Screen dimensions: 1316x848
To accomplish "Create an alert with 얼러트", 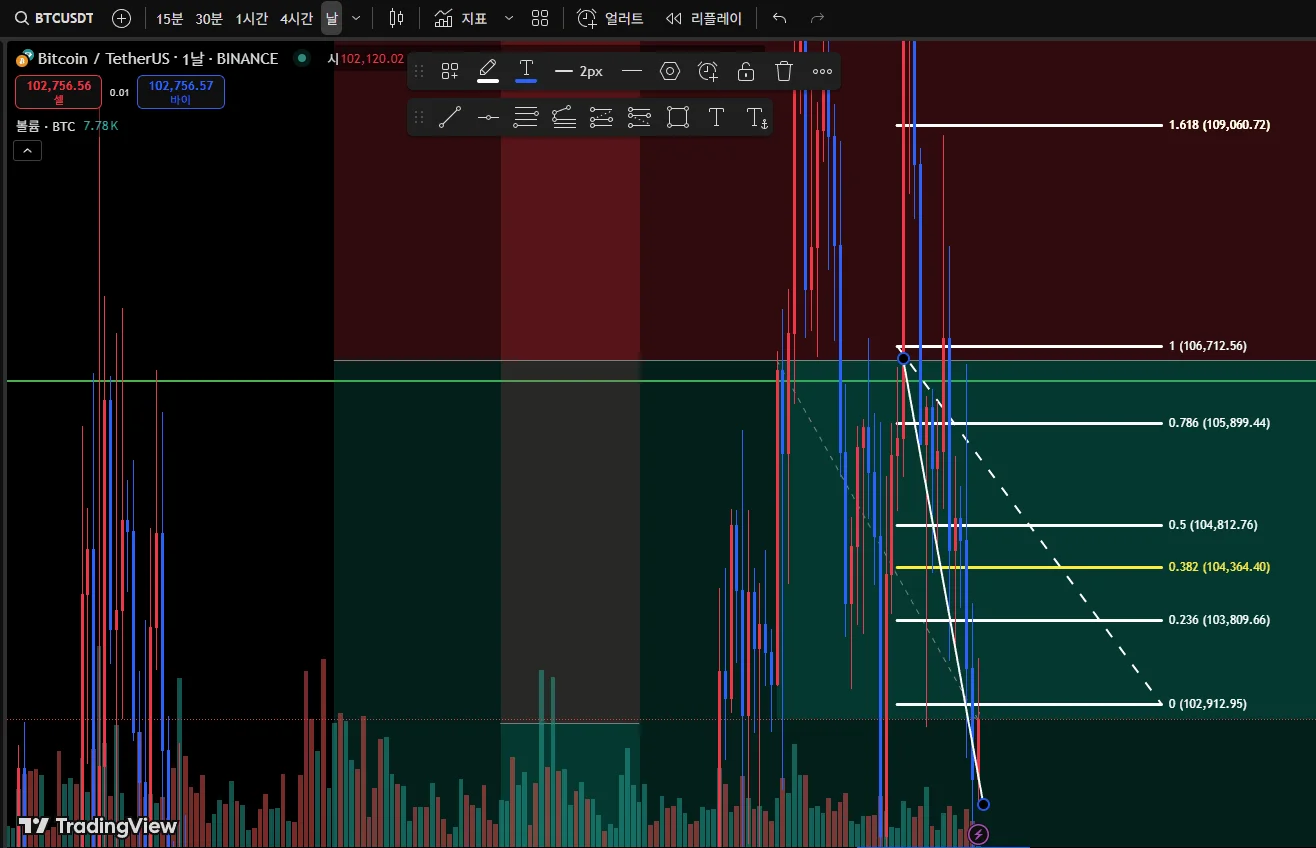I will [611, 18].
